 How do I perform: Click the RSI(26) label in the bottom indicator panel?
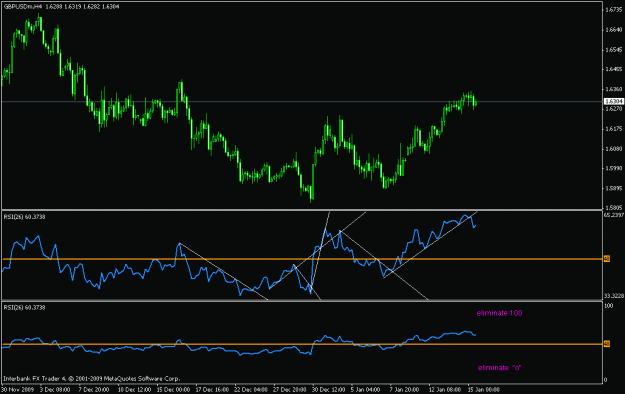(x=24, y=307)
